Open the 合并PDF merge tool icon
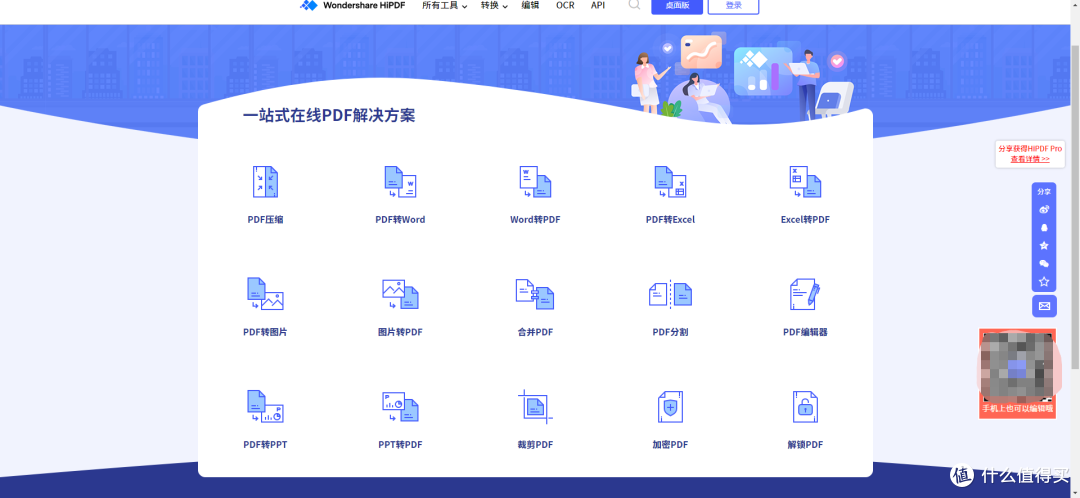 [535, 294]
